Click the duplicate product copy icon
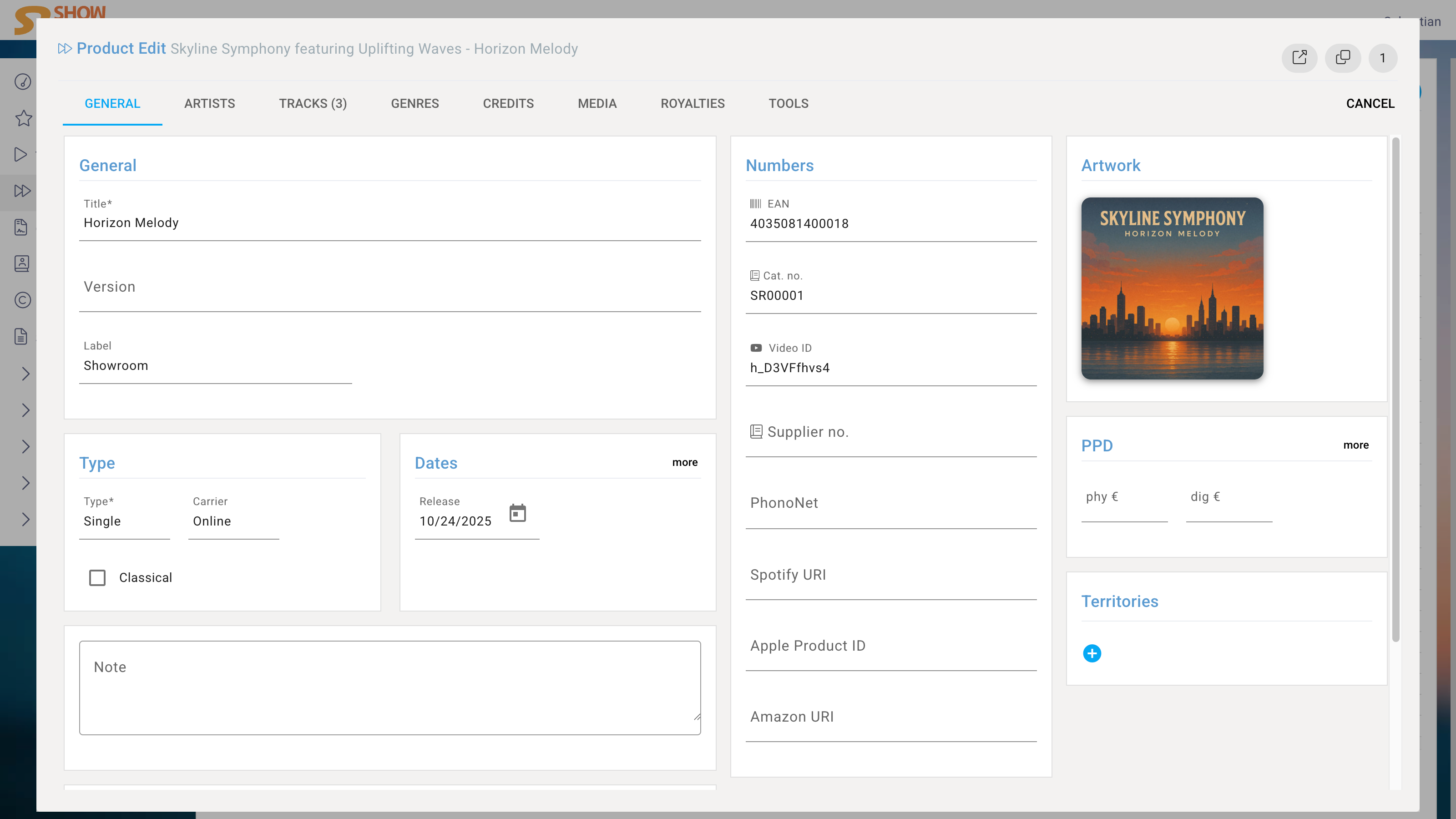This screenshot has width=1456, height=819. [x=1342, y=58]
